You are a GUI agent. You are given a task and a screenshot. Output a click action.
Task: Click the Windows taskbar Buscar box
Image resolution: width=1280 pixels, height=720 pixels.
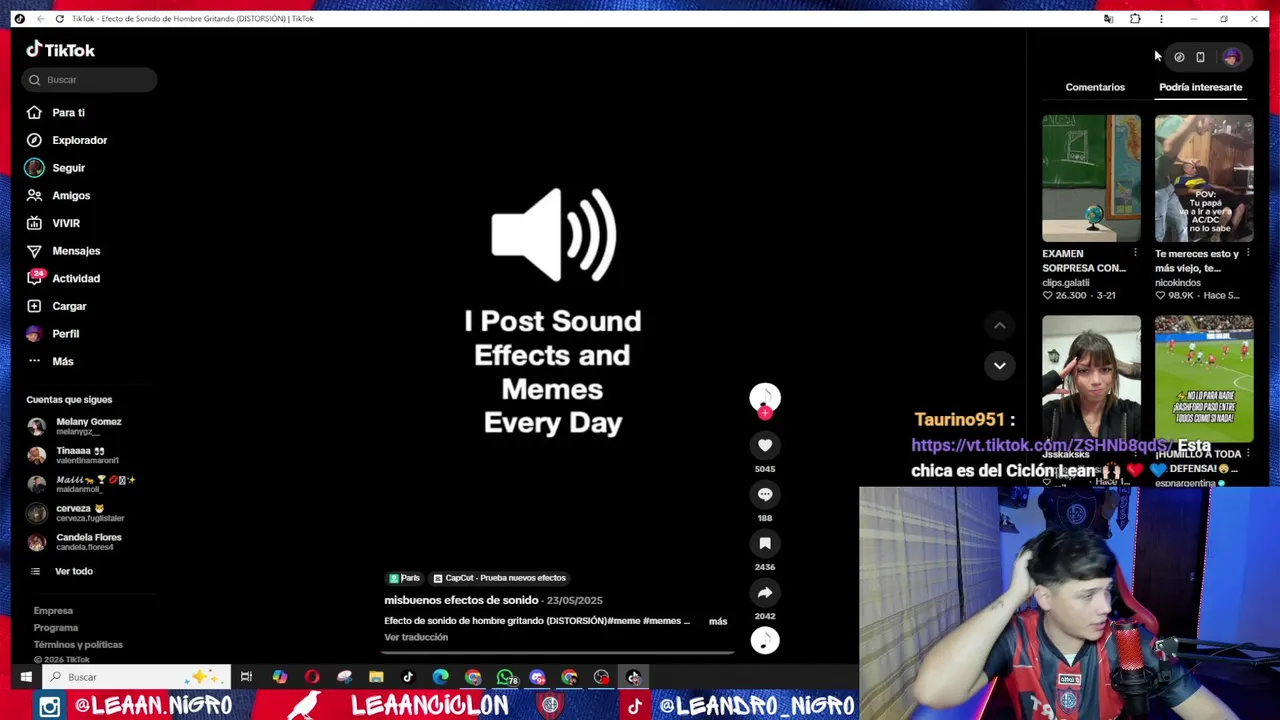(x=136, y=677)
